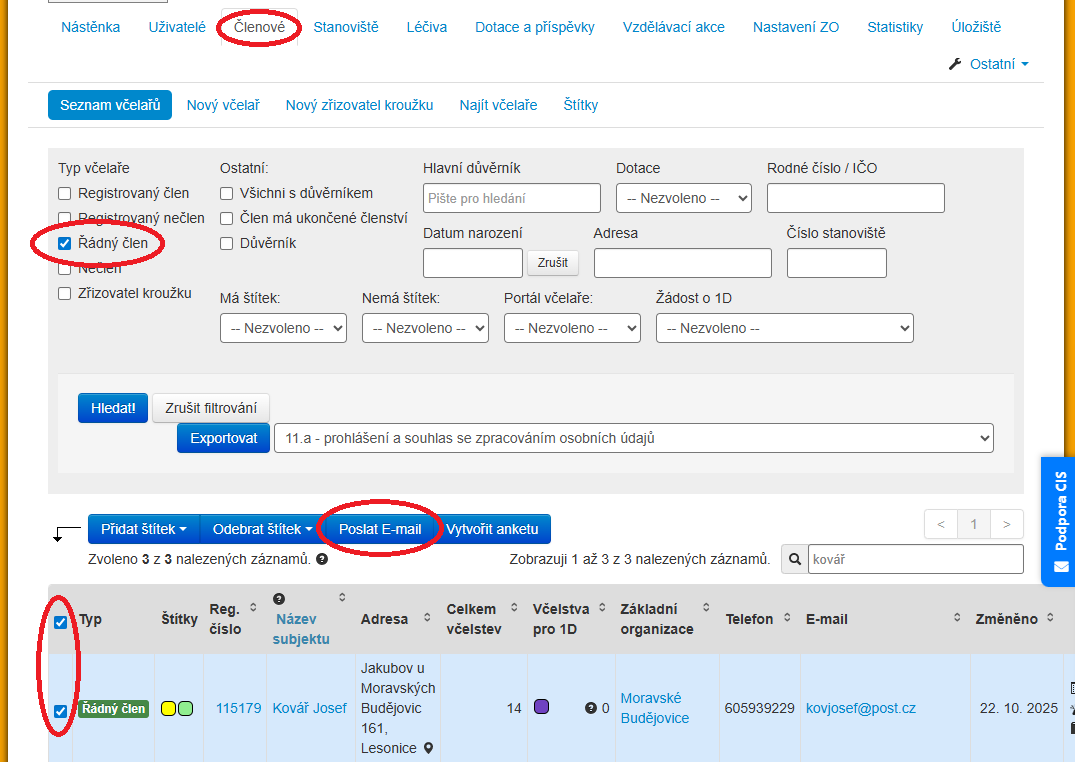Click the question mark icon in Včelstva column

[590, 708]
